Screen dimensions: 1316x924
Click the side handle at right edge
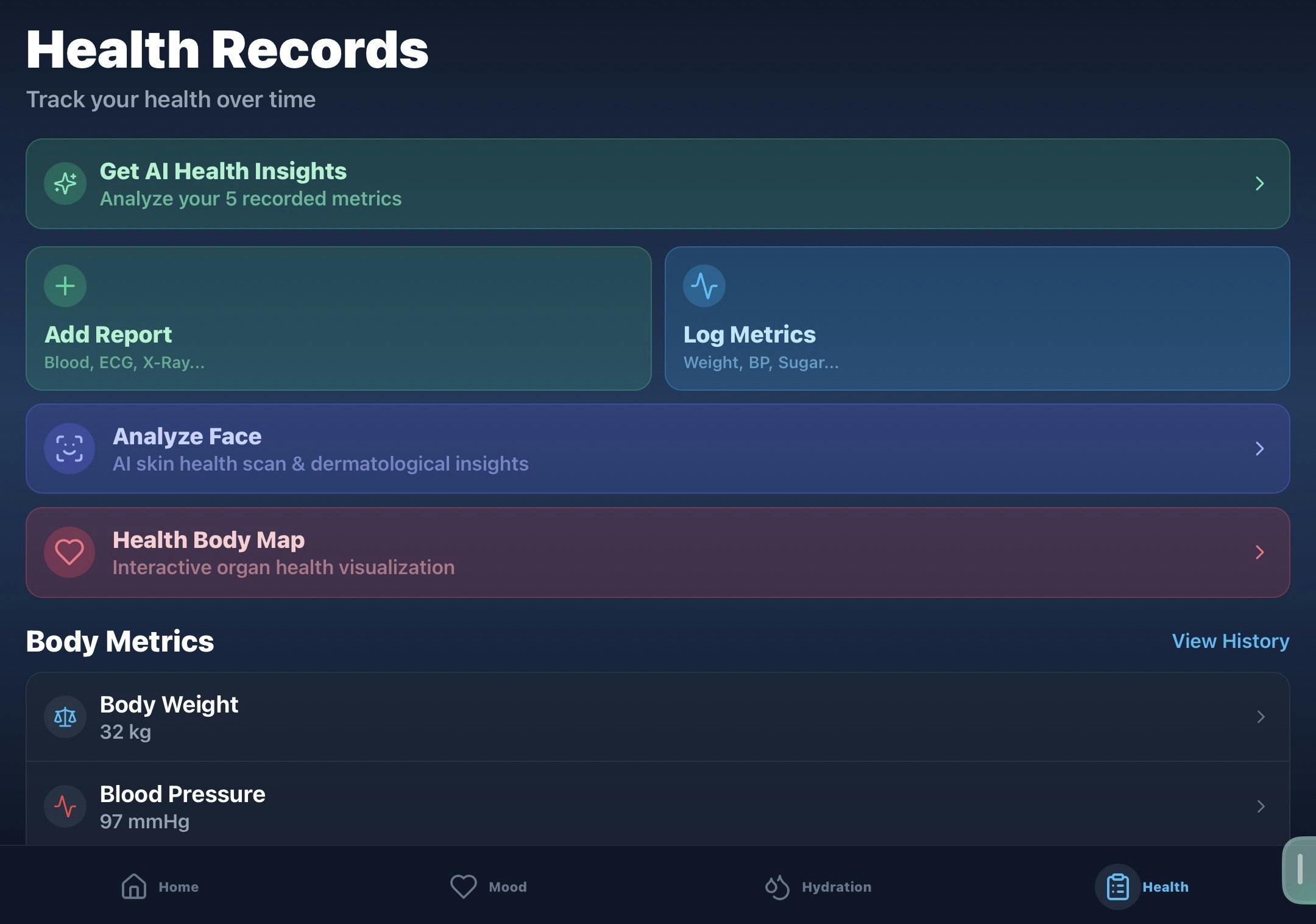click(x=1300, y=869)
